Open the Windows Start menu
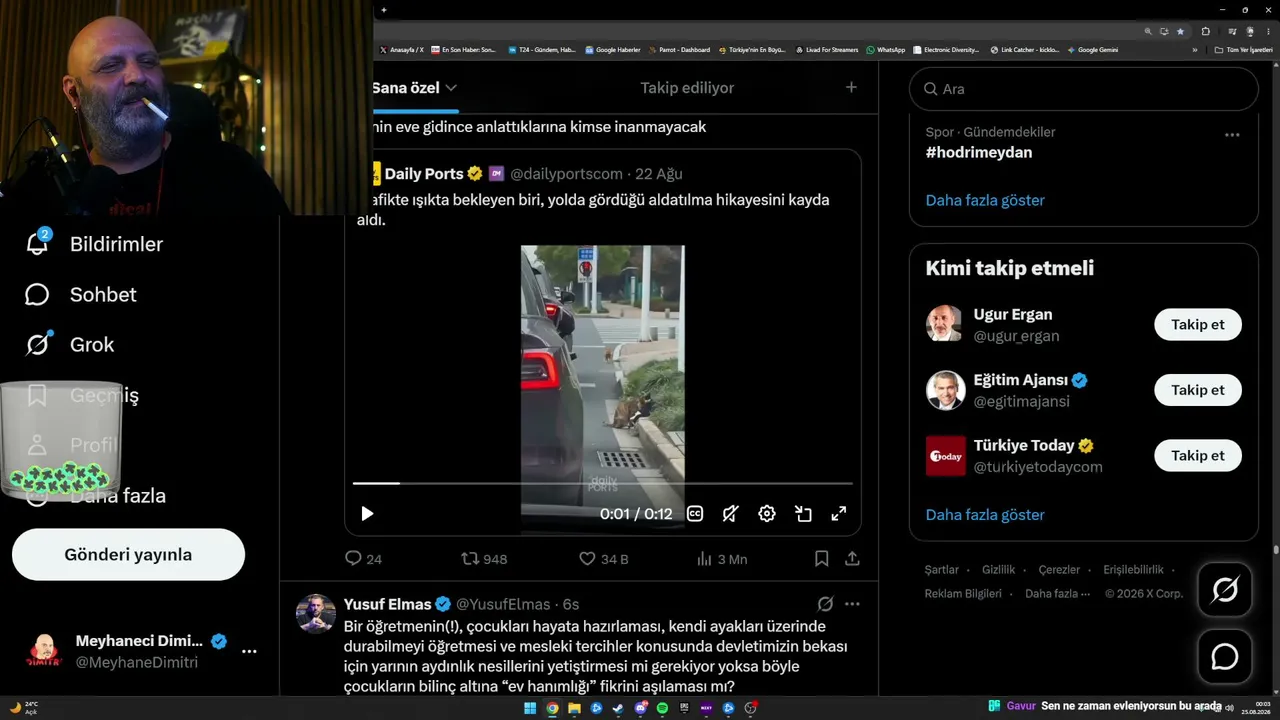The width and height of the screenshot is (1280, 720). click(x=530, y=708)
